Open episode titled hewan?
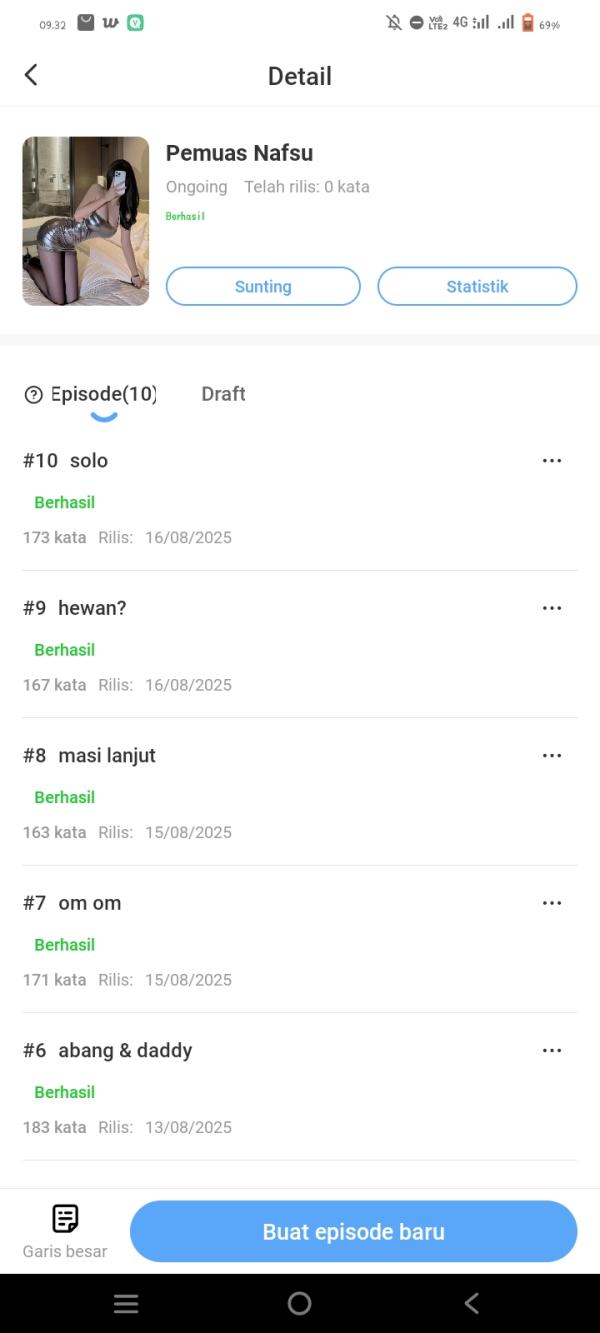The height and width of the screenshot is (1333, 600). (x=92, y=608)
